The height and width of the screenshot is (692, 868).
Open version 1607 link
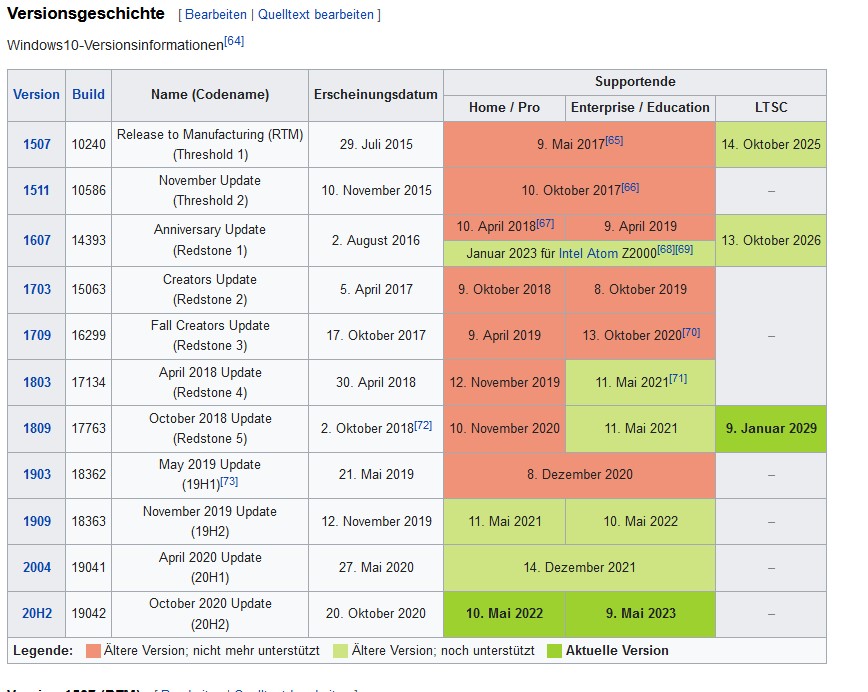click(x=37, y=240)
